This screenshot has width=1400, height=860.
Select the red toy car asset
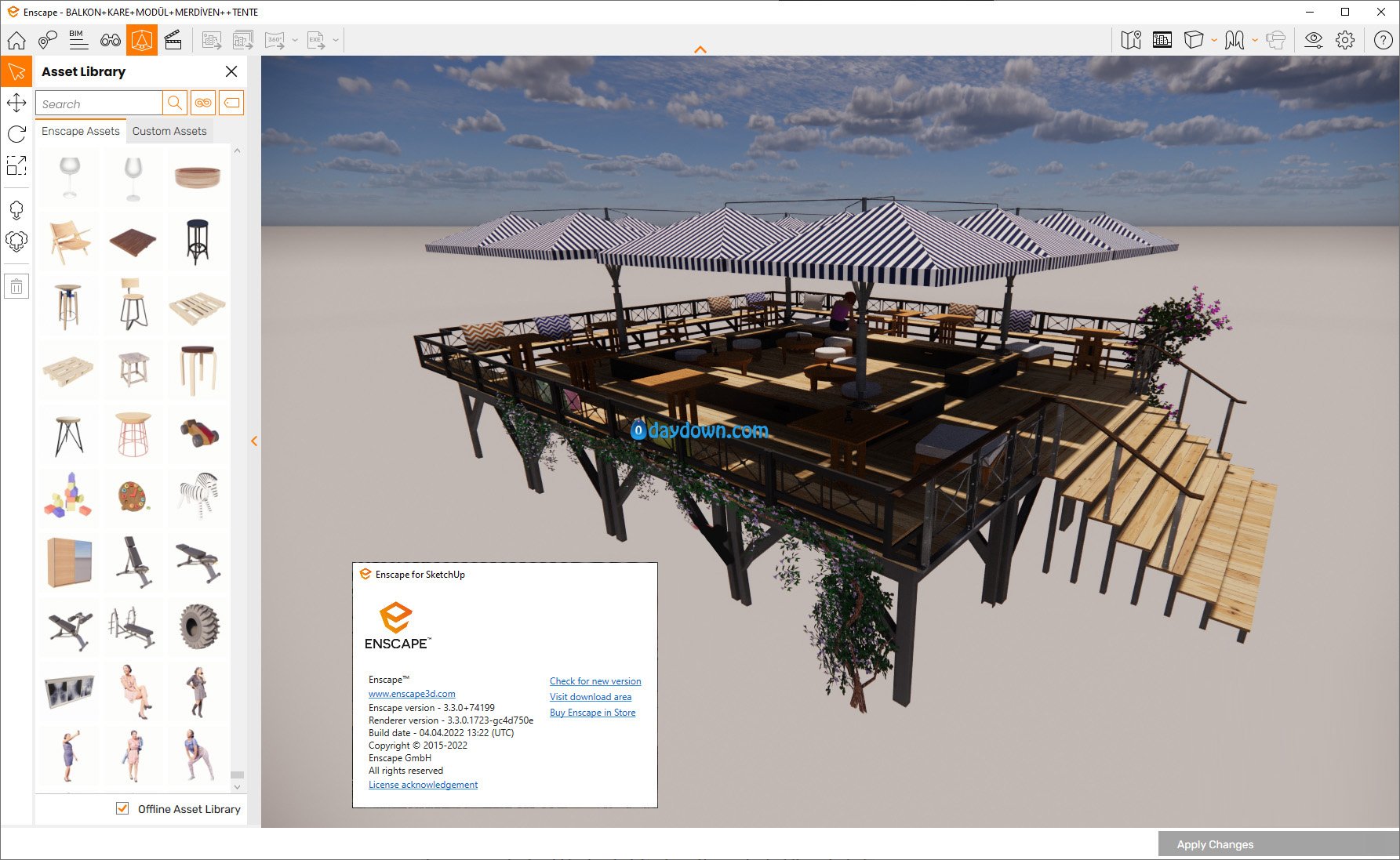pyautogui.click(x=198, y=433)
